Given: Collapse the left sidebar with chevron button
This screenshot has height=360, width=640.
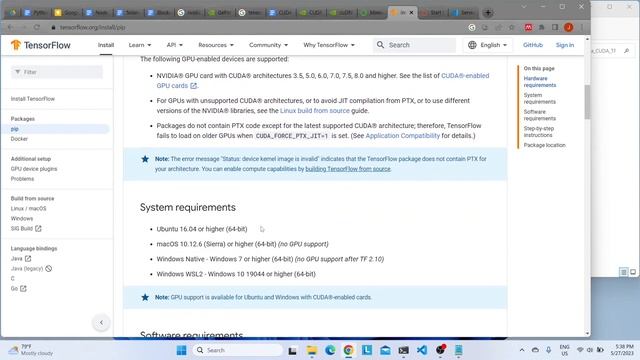Looking at the screenshot, I should coord(101,322).
